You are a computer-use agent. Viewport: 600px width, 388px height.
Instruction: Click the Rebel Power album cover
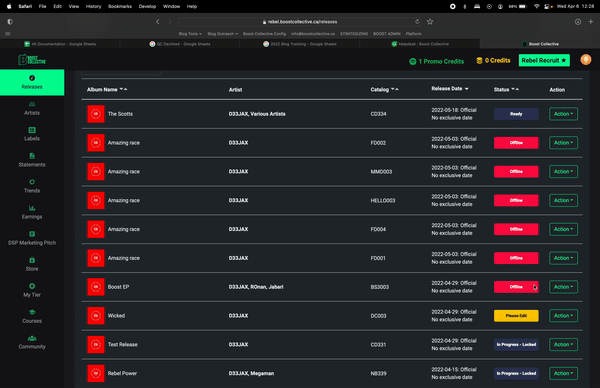click(96, 373)
